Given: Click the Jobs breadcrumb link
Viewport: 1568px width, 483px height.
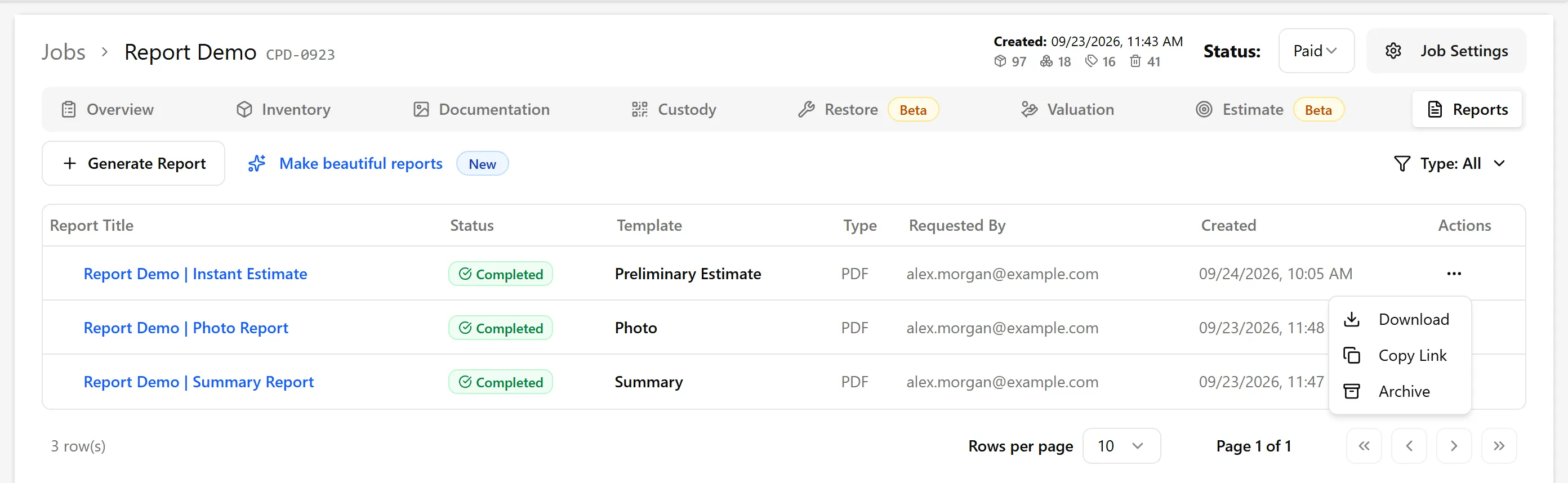Looking at the screenshot, I should click(63, 52).
